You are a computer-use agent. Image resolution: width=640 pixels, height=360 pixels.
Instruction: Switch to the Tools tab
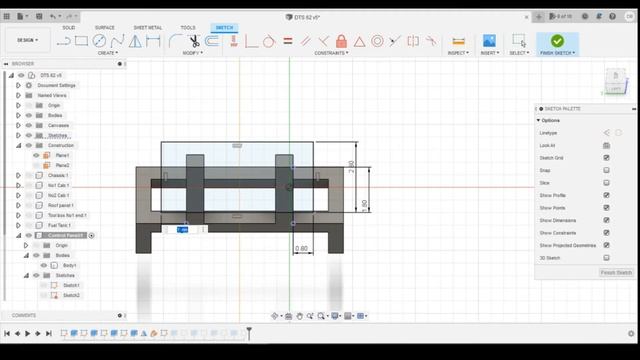click(x=188, y=27)
